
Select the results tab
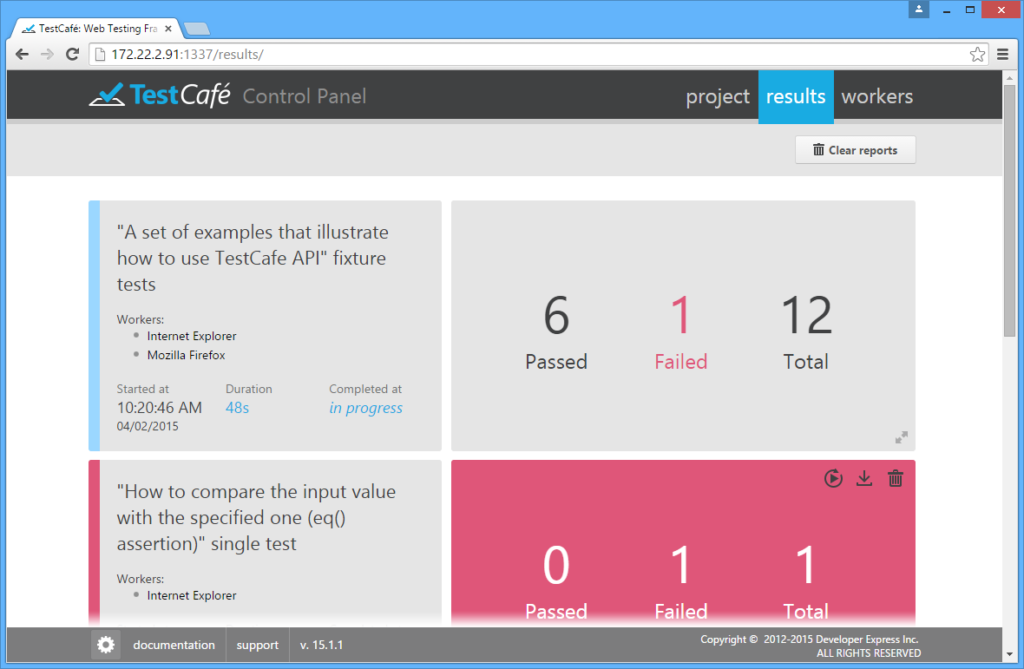795,97
